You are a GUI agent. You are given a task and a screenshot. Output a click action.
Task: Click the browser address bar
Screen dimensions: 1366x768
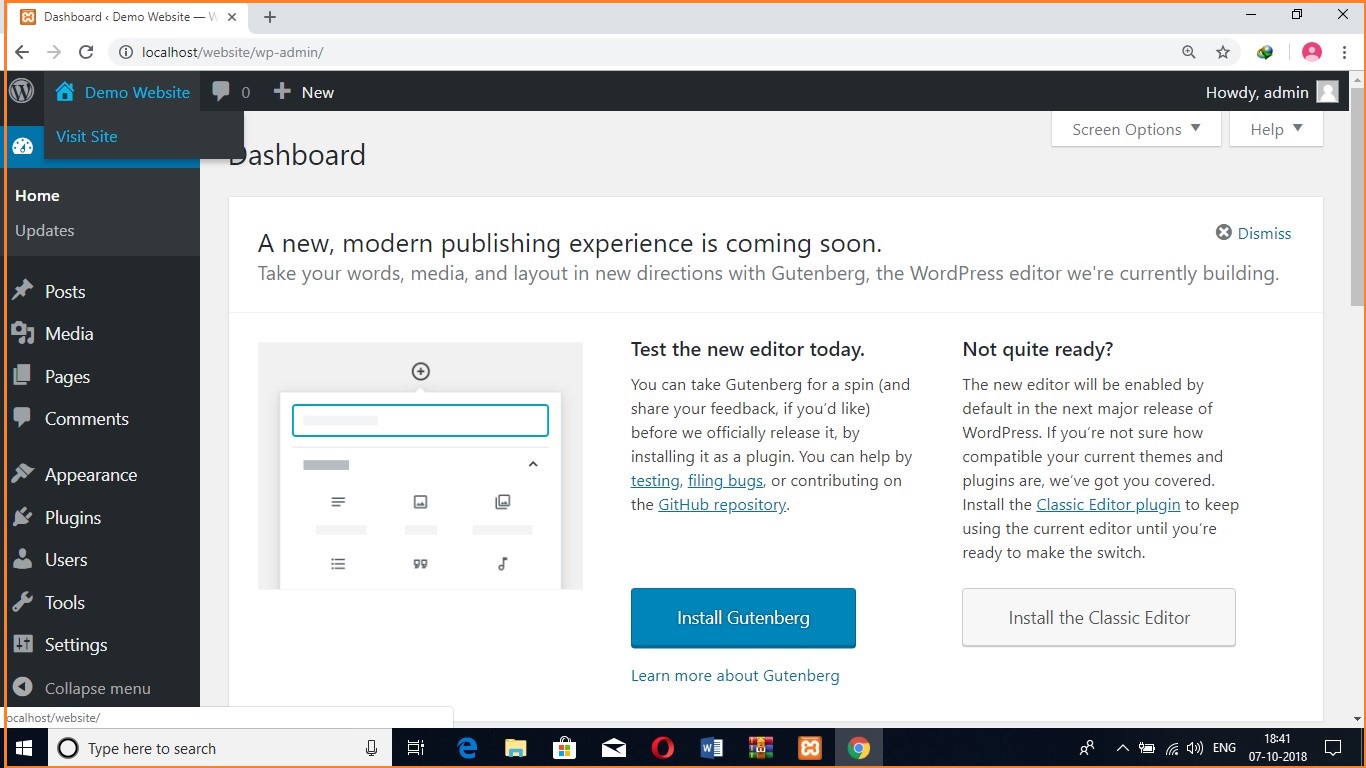[x=640, y=52]
